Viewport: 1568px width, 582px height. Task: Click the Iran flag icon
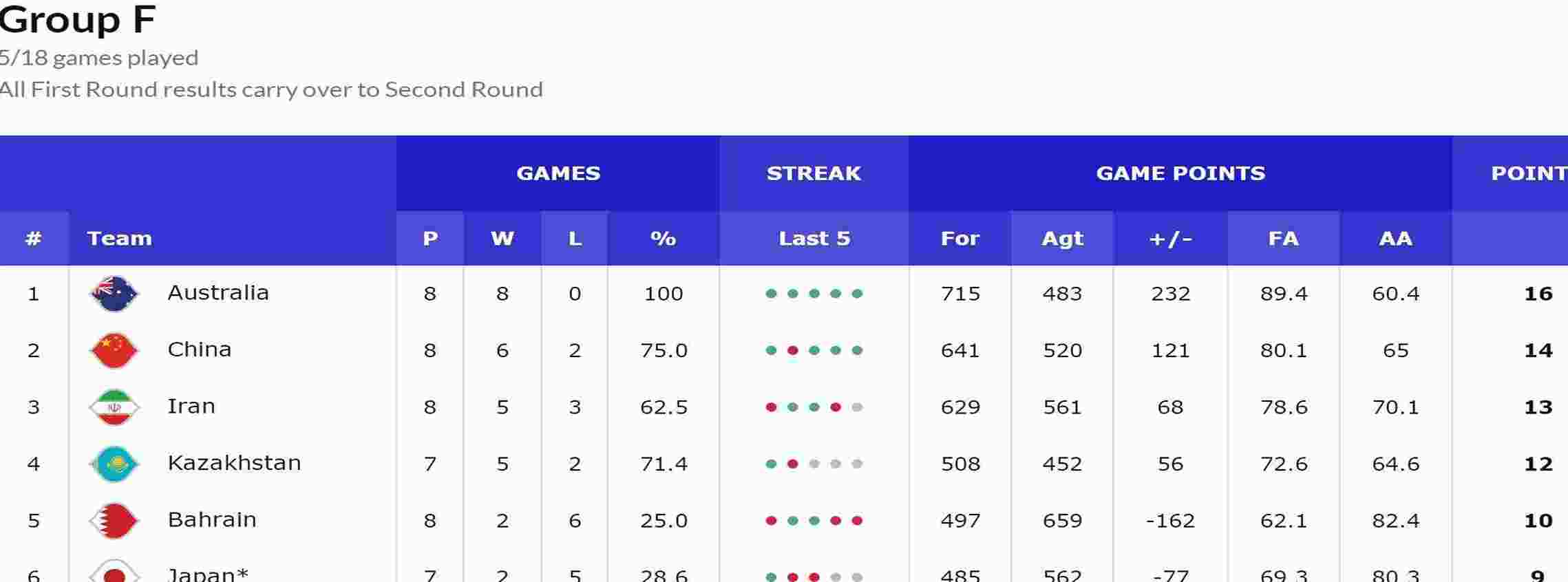point(114,407)
